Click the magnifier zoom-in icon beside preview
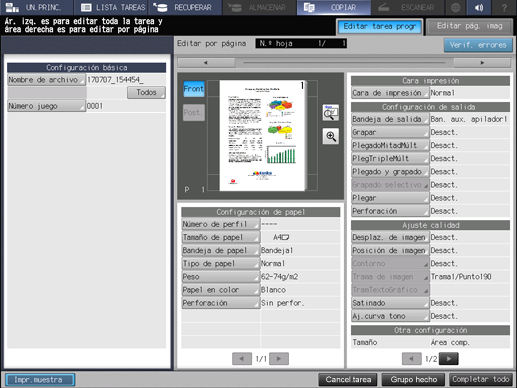 coord(331,136)
